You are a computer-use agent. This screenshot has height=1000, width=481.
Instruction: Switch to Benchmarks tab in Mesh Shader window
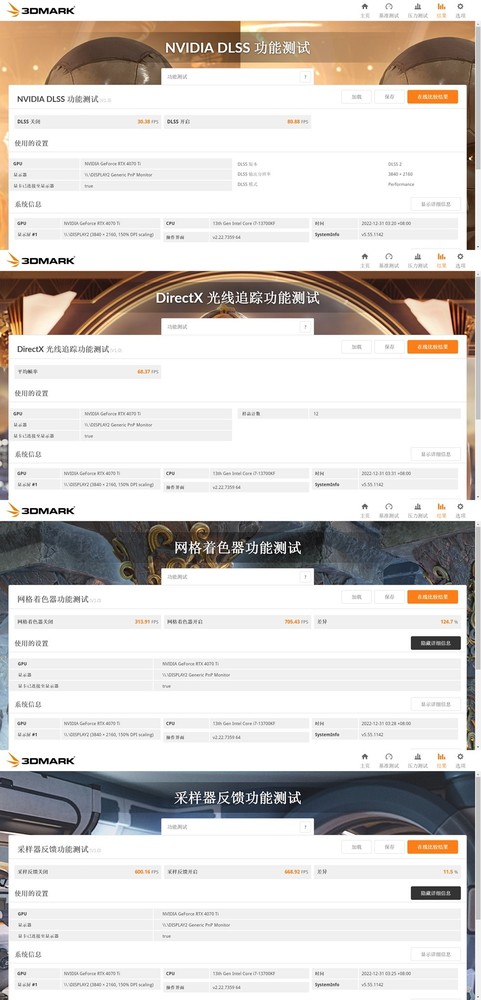point(388,509)
